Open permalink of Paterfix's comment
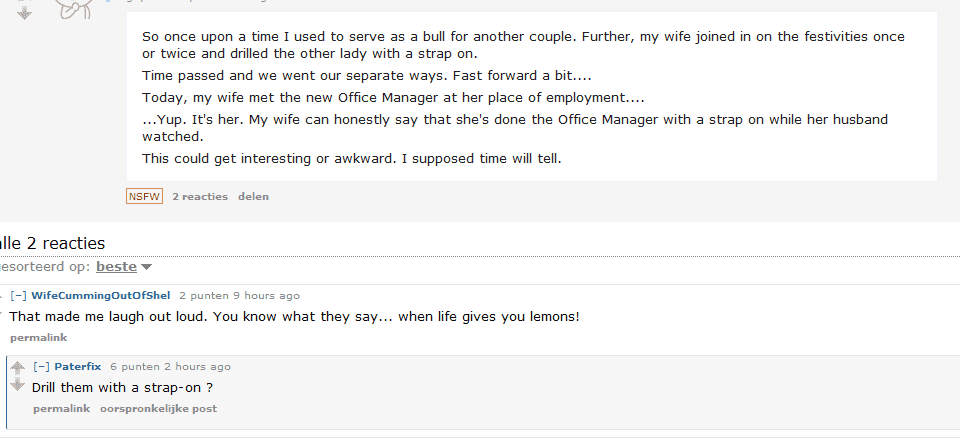Viewport: 960px width, 442px height. pos(61,409)
